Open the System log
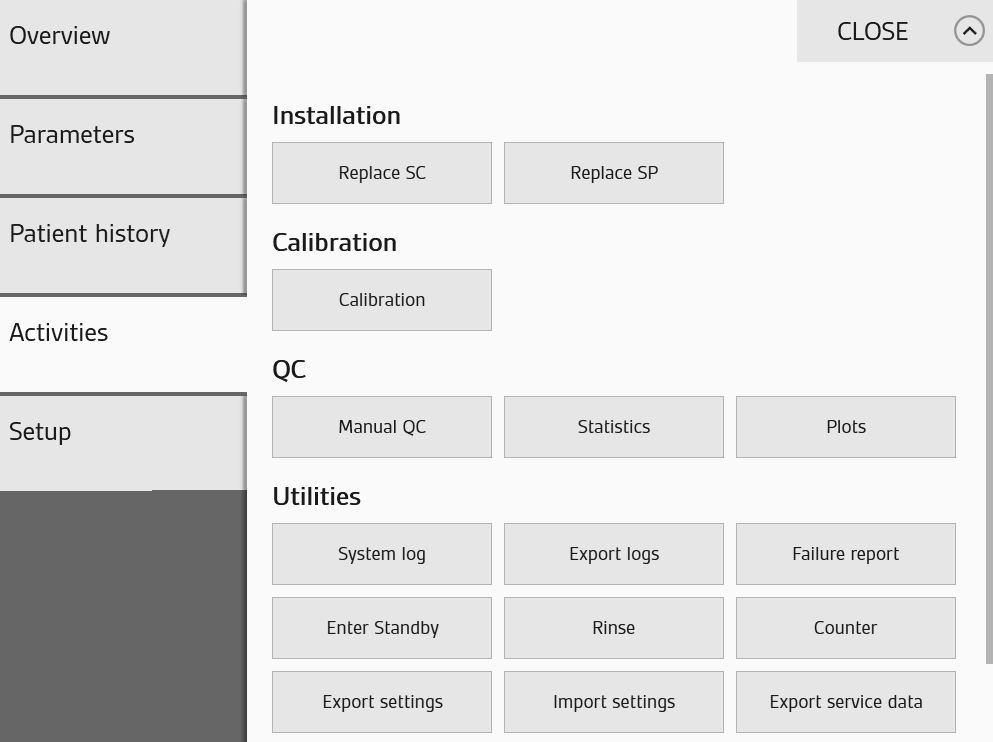Image resolution: width=993 pixels, height=742 pixels. click(382, 554)
